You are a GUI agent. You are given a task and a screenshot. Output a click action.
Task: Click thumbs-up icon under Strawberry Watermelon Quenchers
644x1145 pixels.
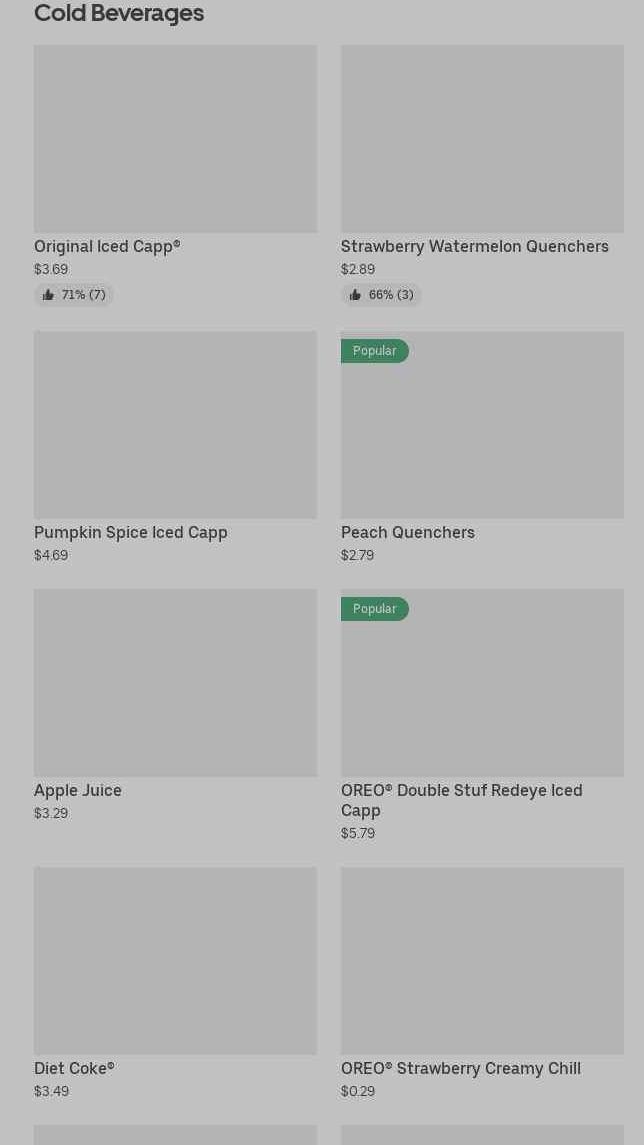tap(355, 295)
